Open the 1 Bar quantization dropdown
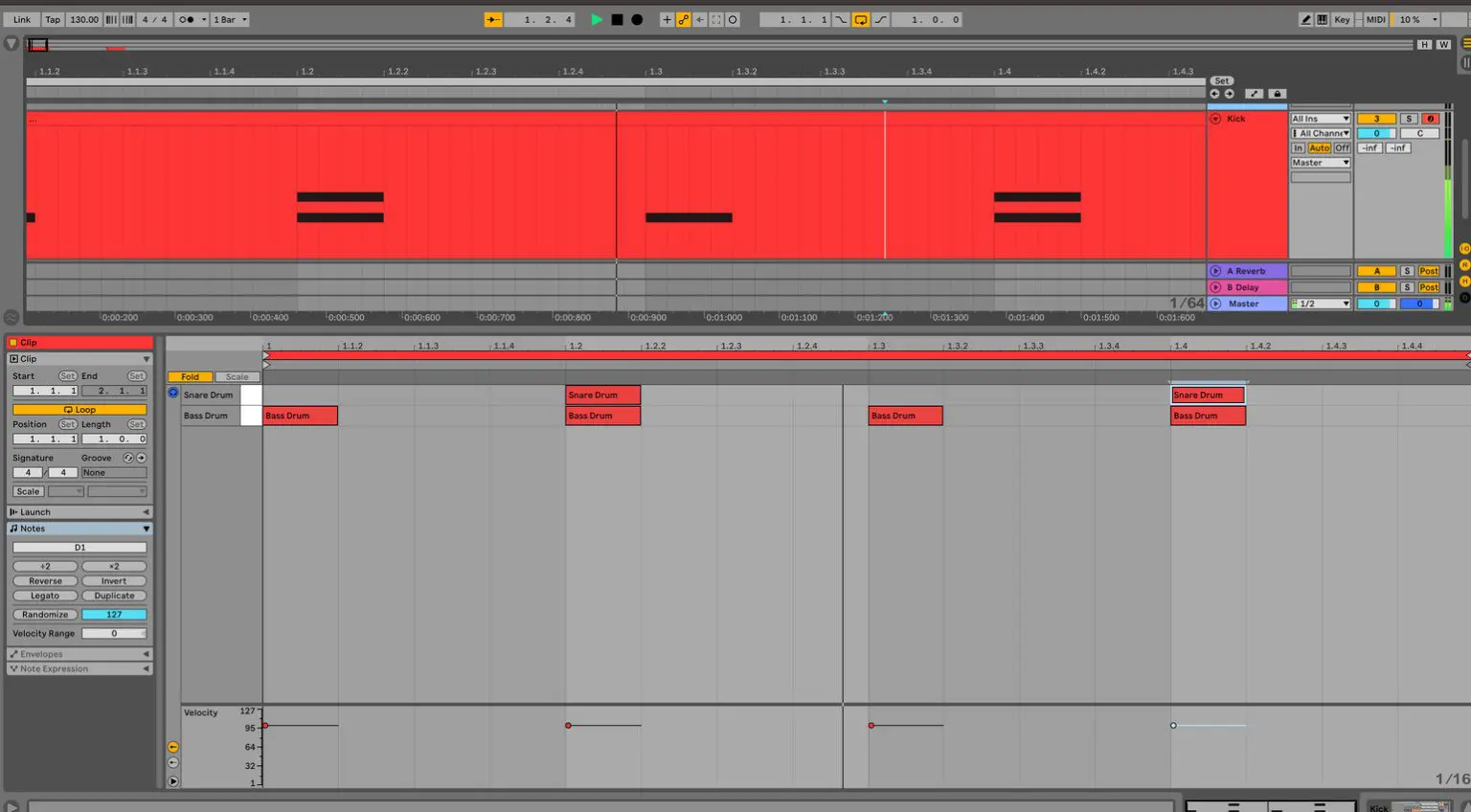 [230, 19]
